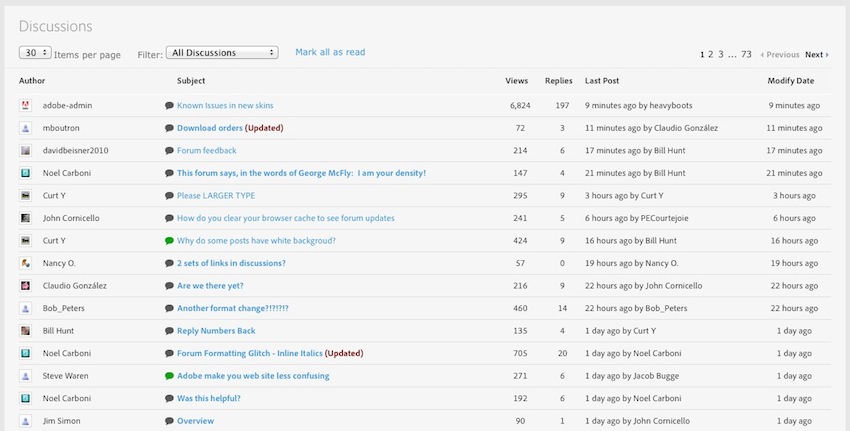Open Known Issues in new skins thread

click(225, 106)
